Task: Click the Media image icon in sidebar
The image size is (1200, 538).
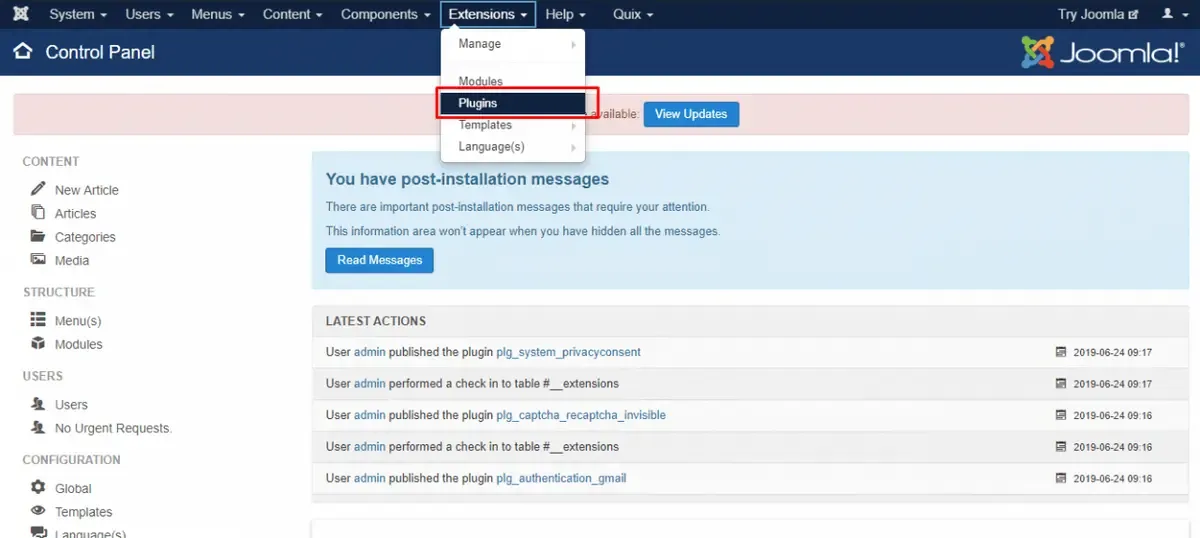Action: 38,260
